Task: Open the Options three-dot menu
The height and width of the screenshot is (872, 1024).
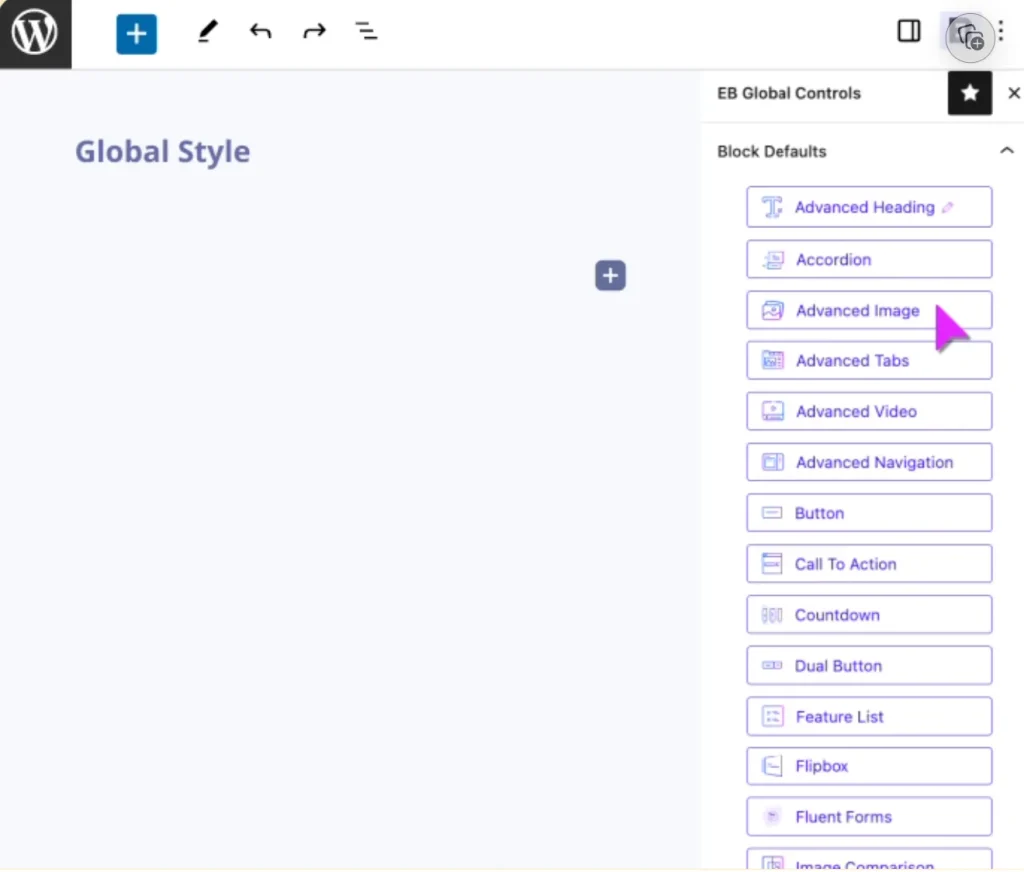Action: tap(1000, 31)
